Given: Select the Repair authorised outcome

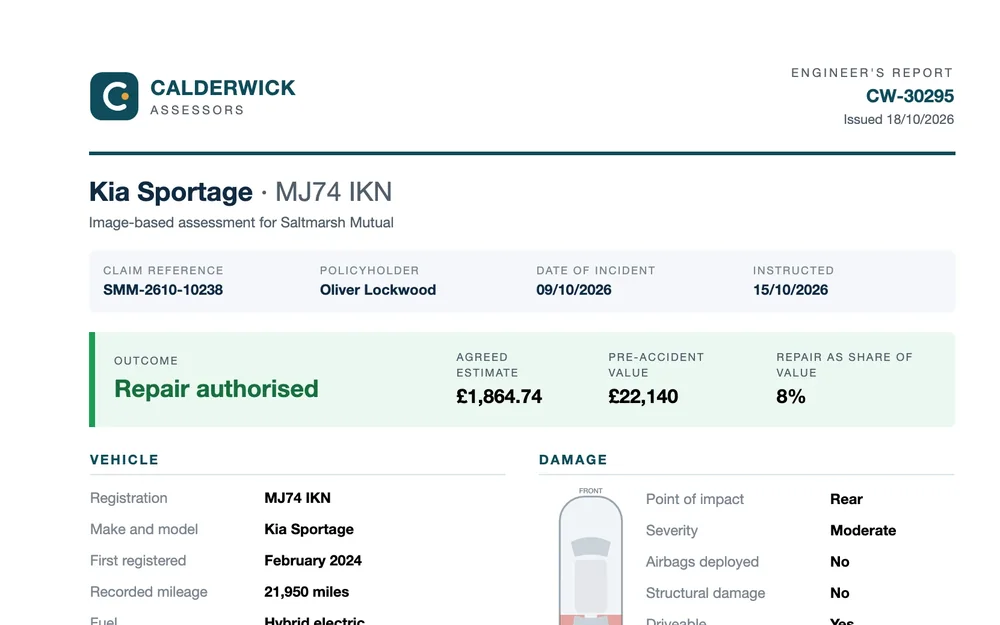Looking at the screenshot, I should pyautogui.click(x=216, y=389).
